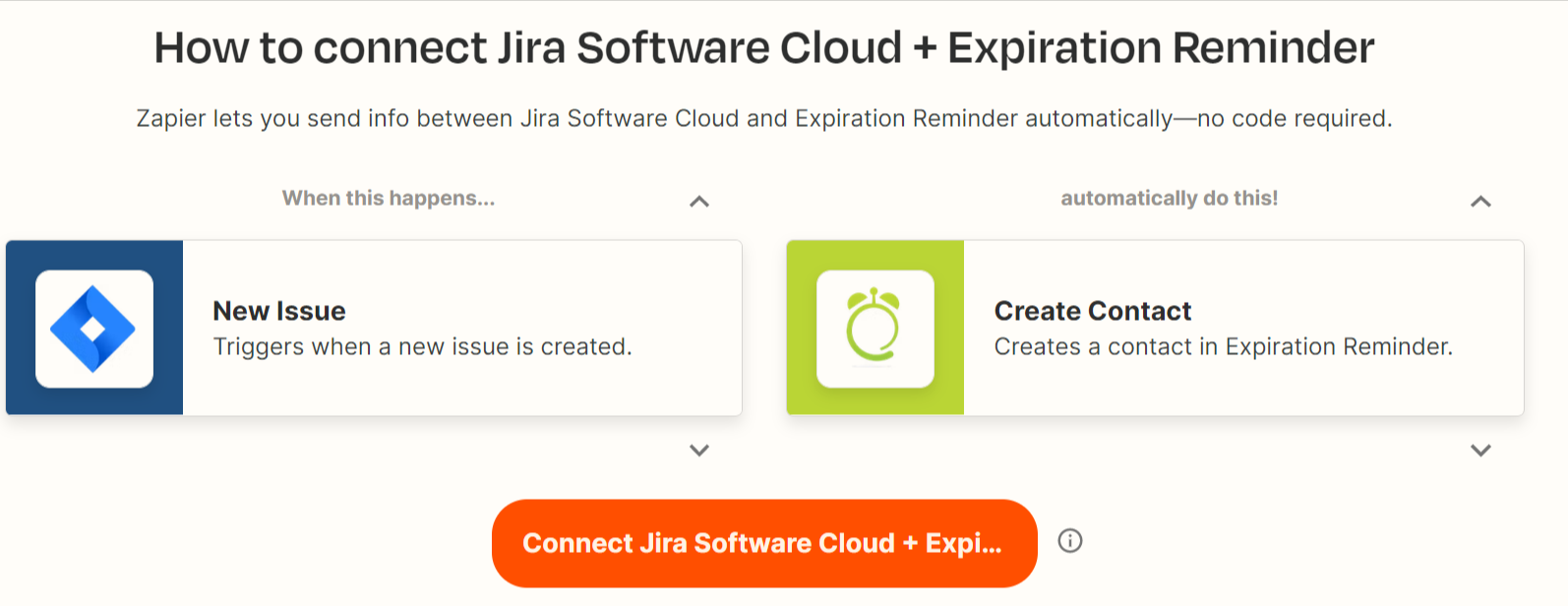The height and width of the screenshot is (606, 1568).
Task: Click Connect Jira Software Cloud + Expiration Reminder
Action: pyautogui.click(x=764, y=542)
